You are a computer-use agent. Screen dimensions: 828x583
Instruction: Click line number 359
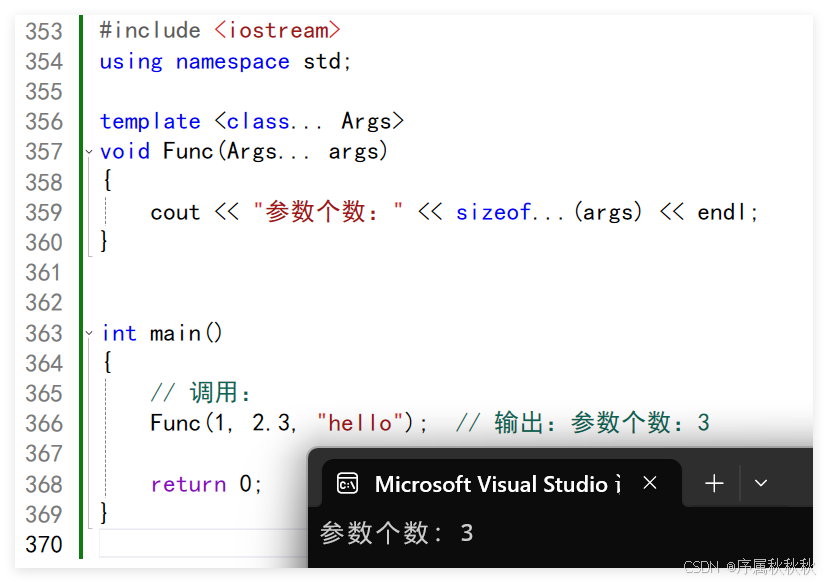(44, 212)
